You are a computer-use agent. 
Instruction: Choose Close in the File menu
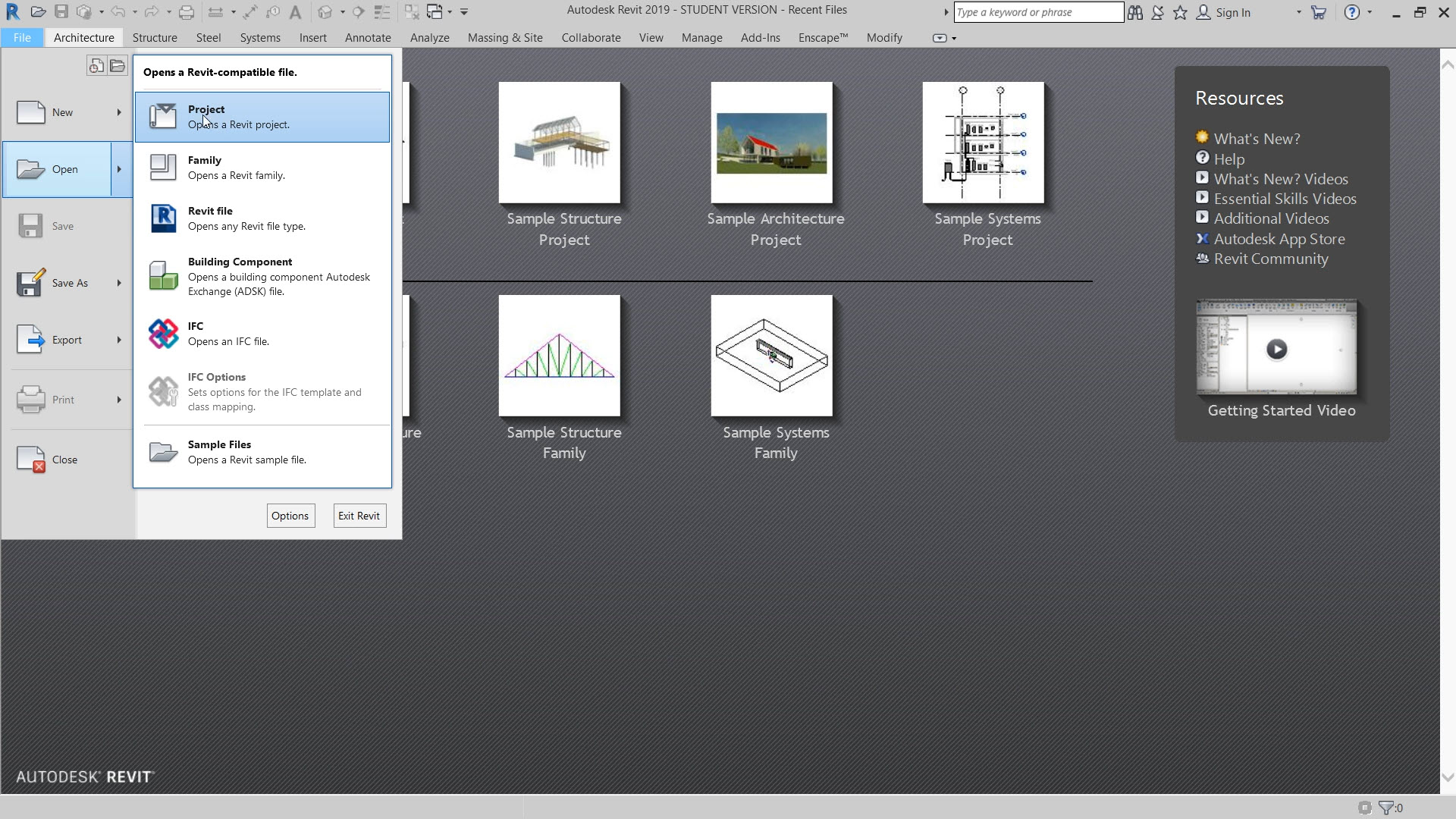tap(67, 460)
